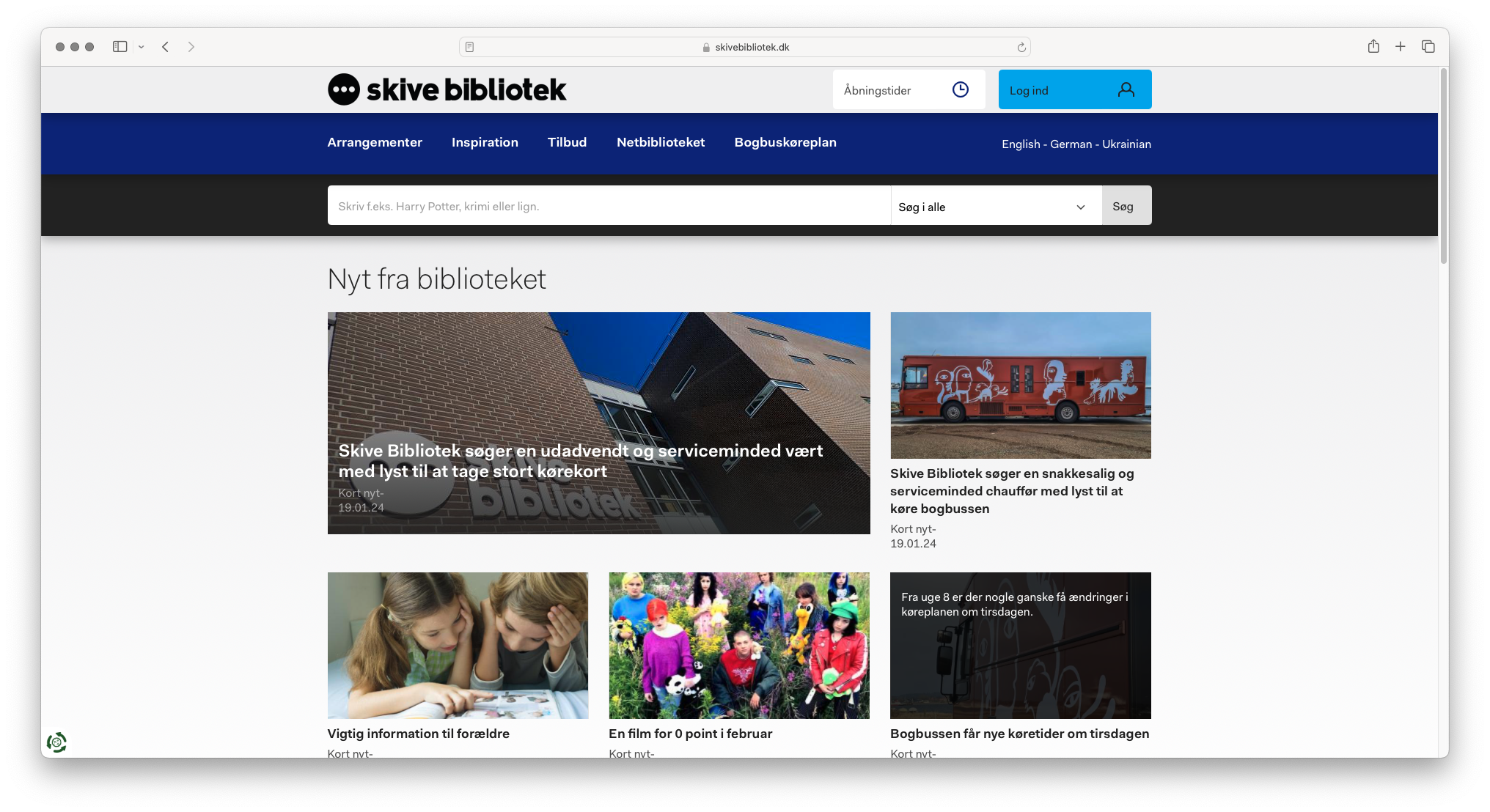Click the red close window button
The height and width of the screenshot is (812, 1490).
[x=60, y=47]
